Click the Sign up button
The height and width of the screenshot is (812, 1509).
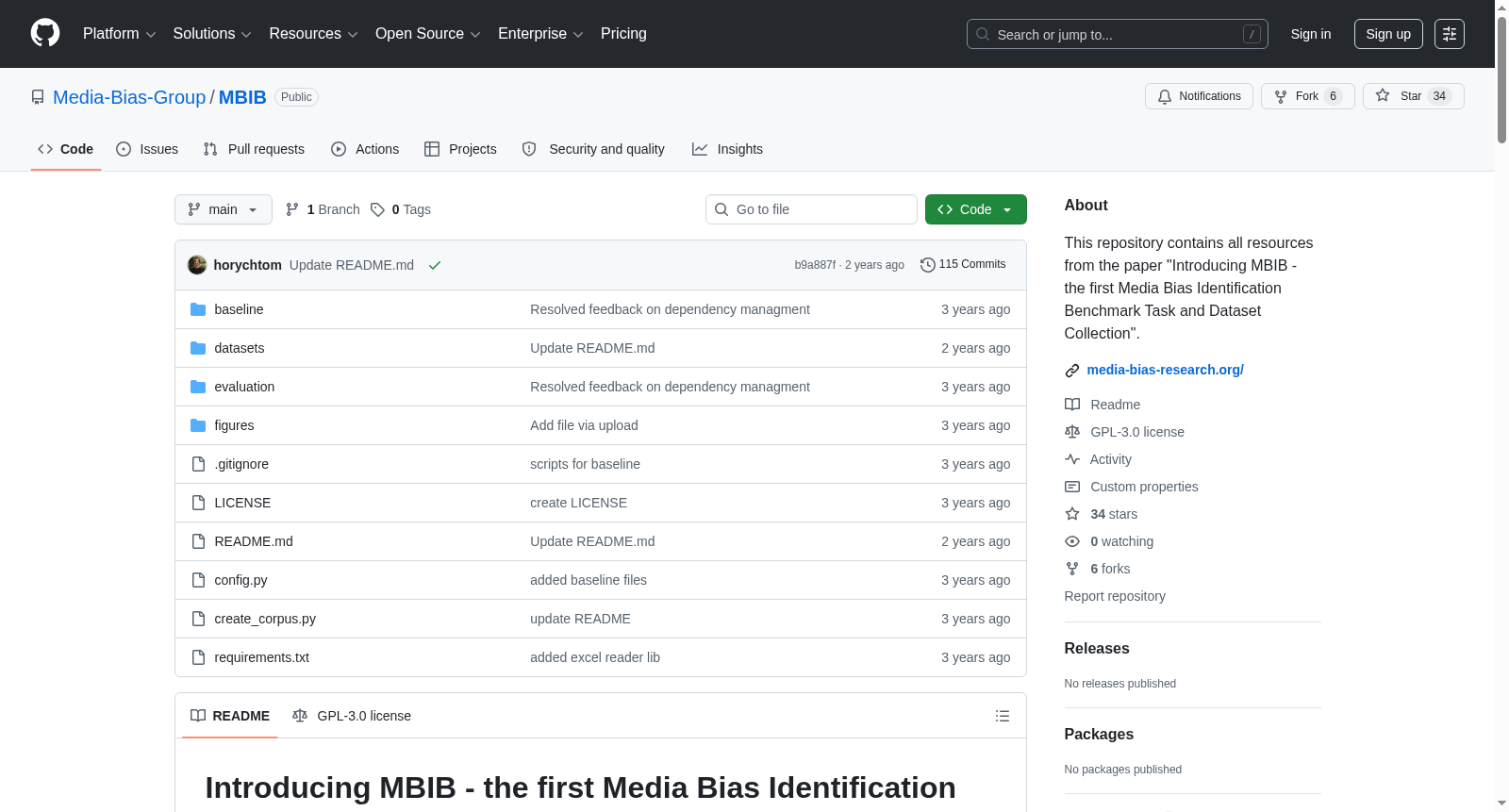tap(1388, 34)
